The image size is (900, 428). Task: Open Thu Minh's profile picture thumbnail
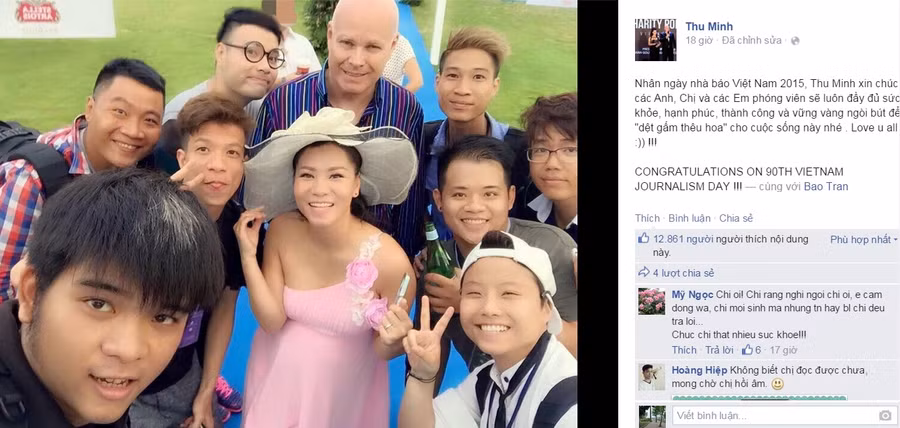tap(655, 40)
